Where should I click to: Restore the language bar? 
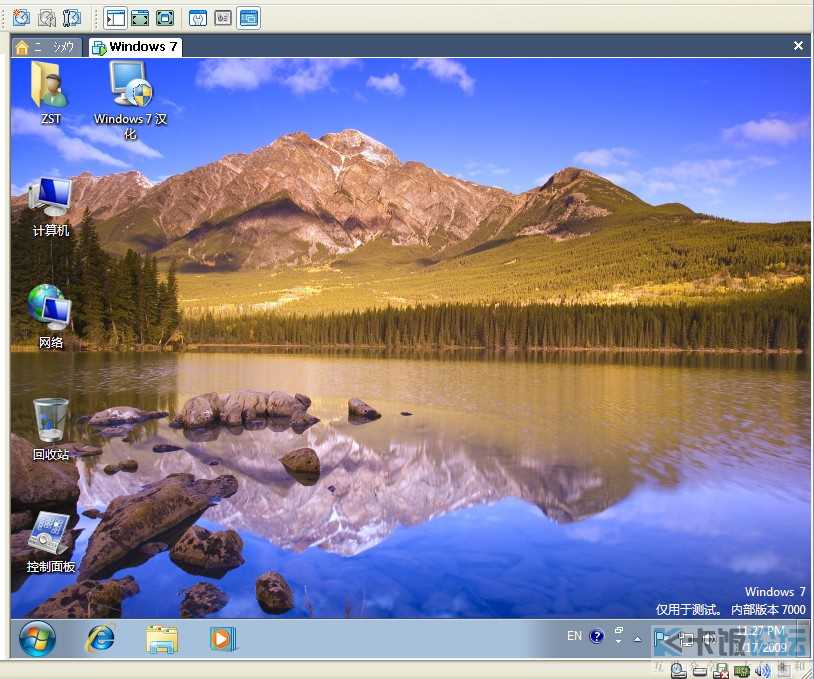618,630
